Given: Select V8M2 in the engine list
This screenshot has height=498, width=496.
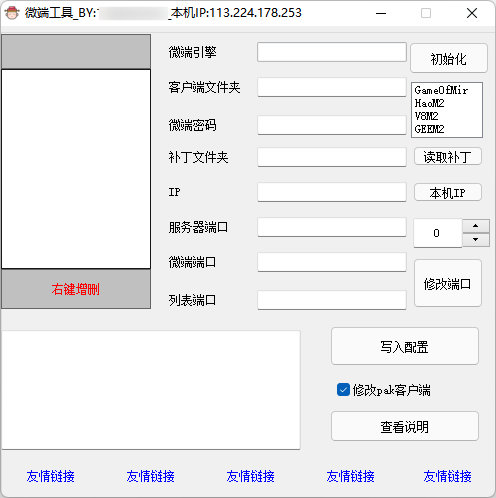Looking at the screenshot, I should pyautogui.click(x=426, y=116).
